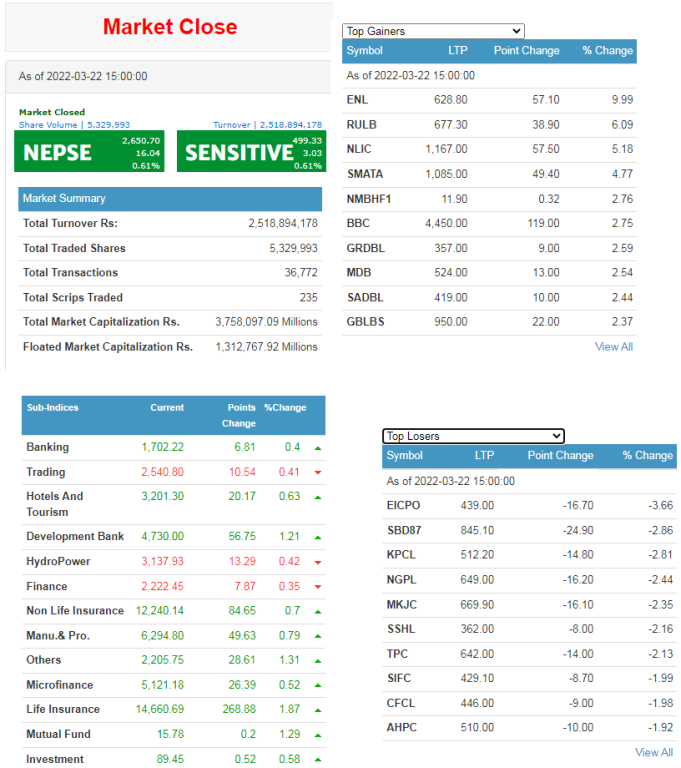Click the NEPSE index box

pos(89,151)
